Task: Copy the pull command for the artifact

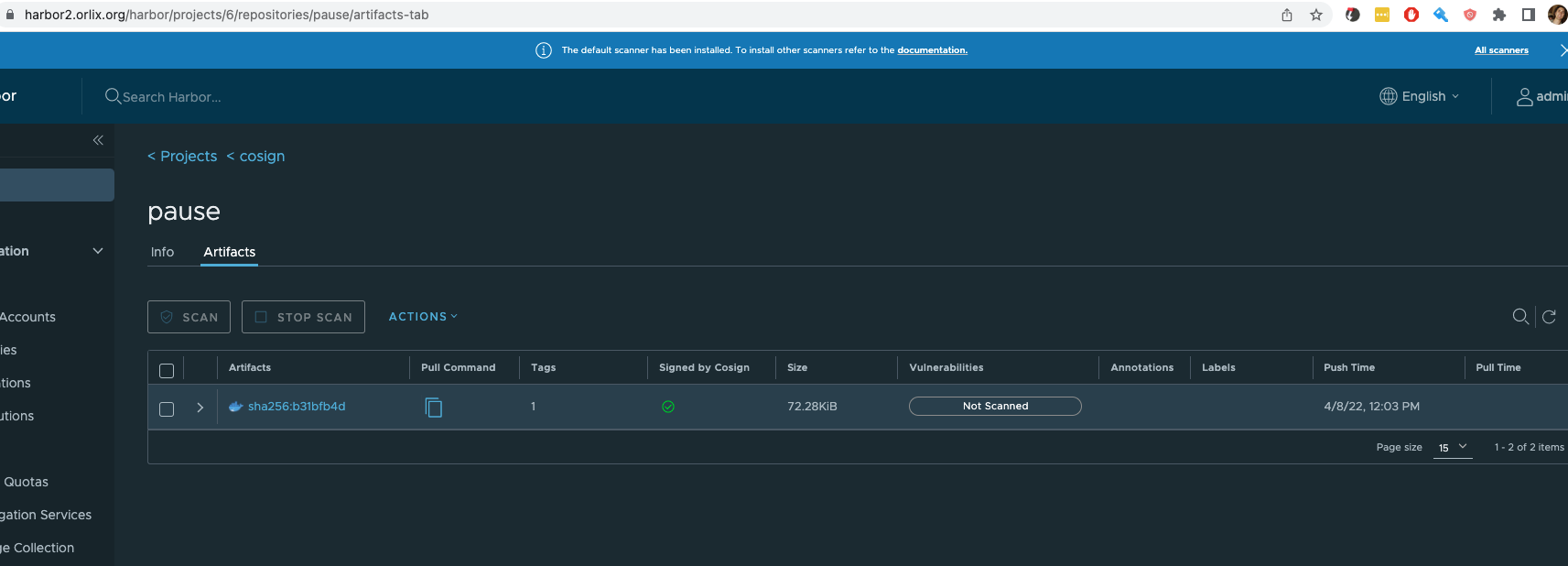Action: pyautogui.click(x=434, y=407)
